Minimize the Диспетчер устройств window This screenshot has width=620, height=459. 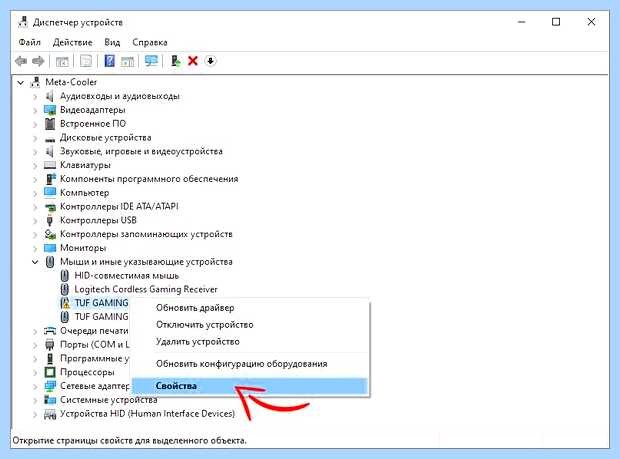(522, 22)
